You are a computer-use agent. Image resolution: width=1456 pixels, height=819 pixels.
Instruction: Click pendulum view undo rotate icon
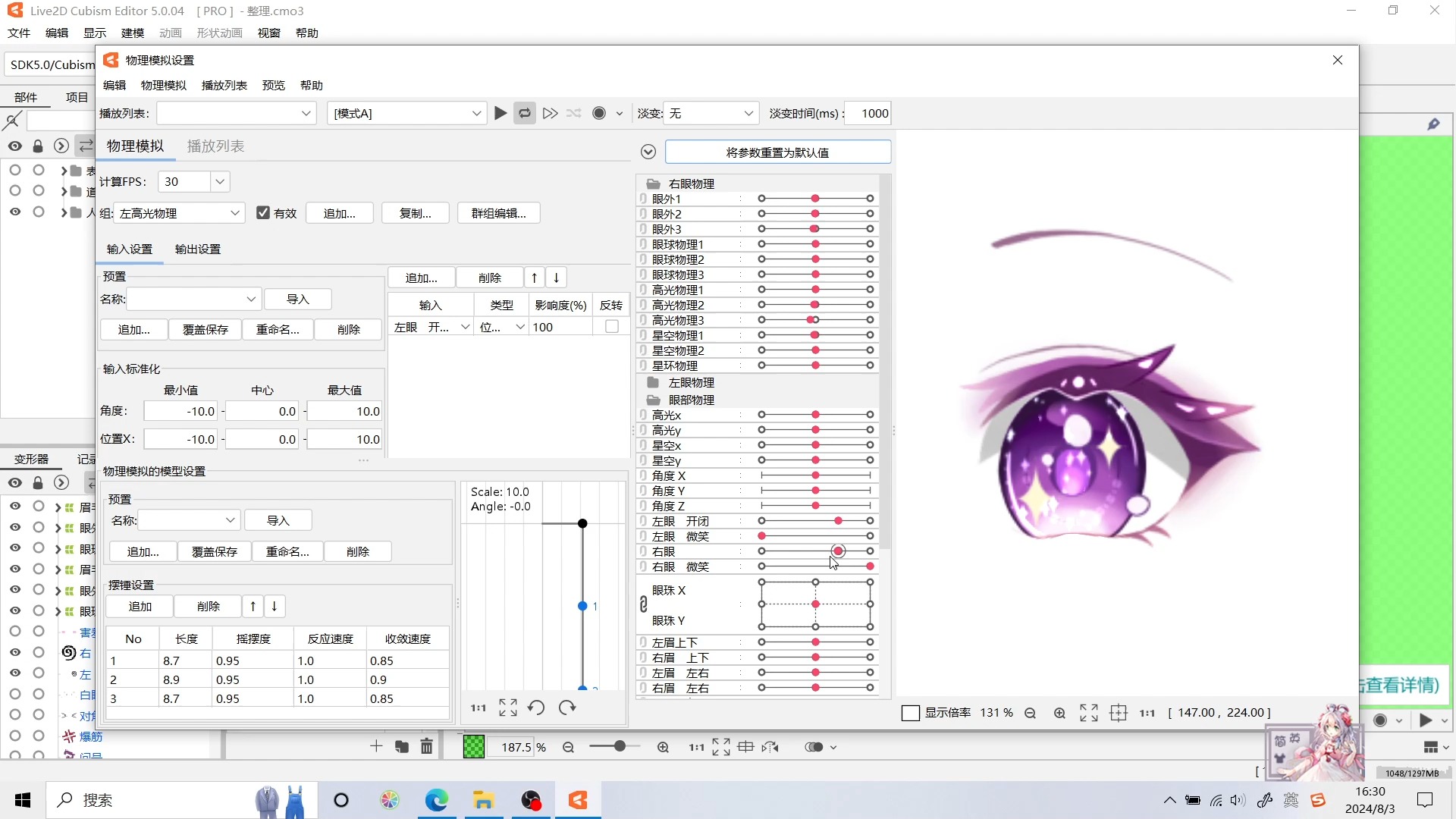pos(536,708)
